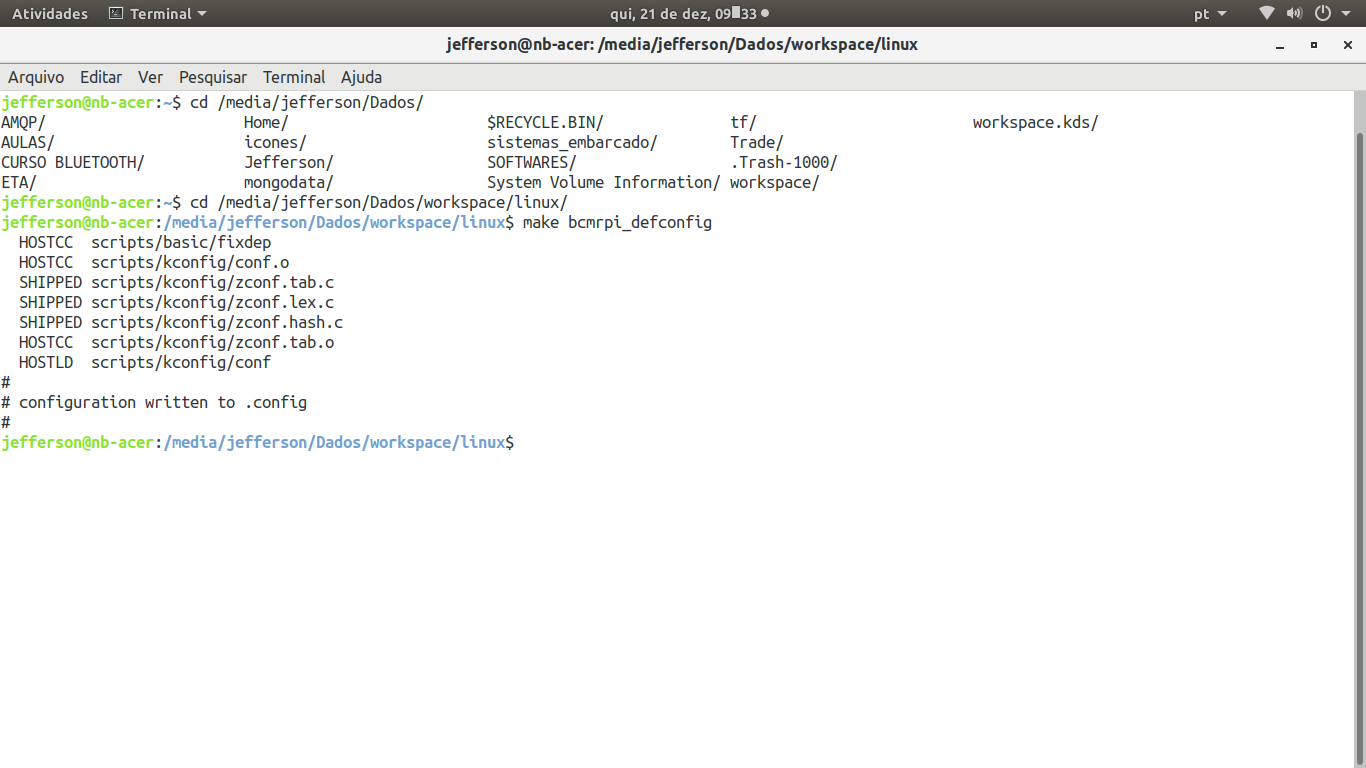Click the sistemas_embarcado/ entry

tap(572, 142)
